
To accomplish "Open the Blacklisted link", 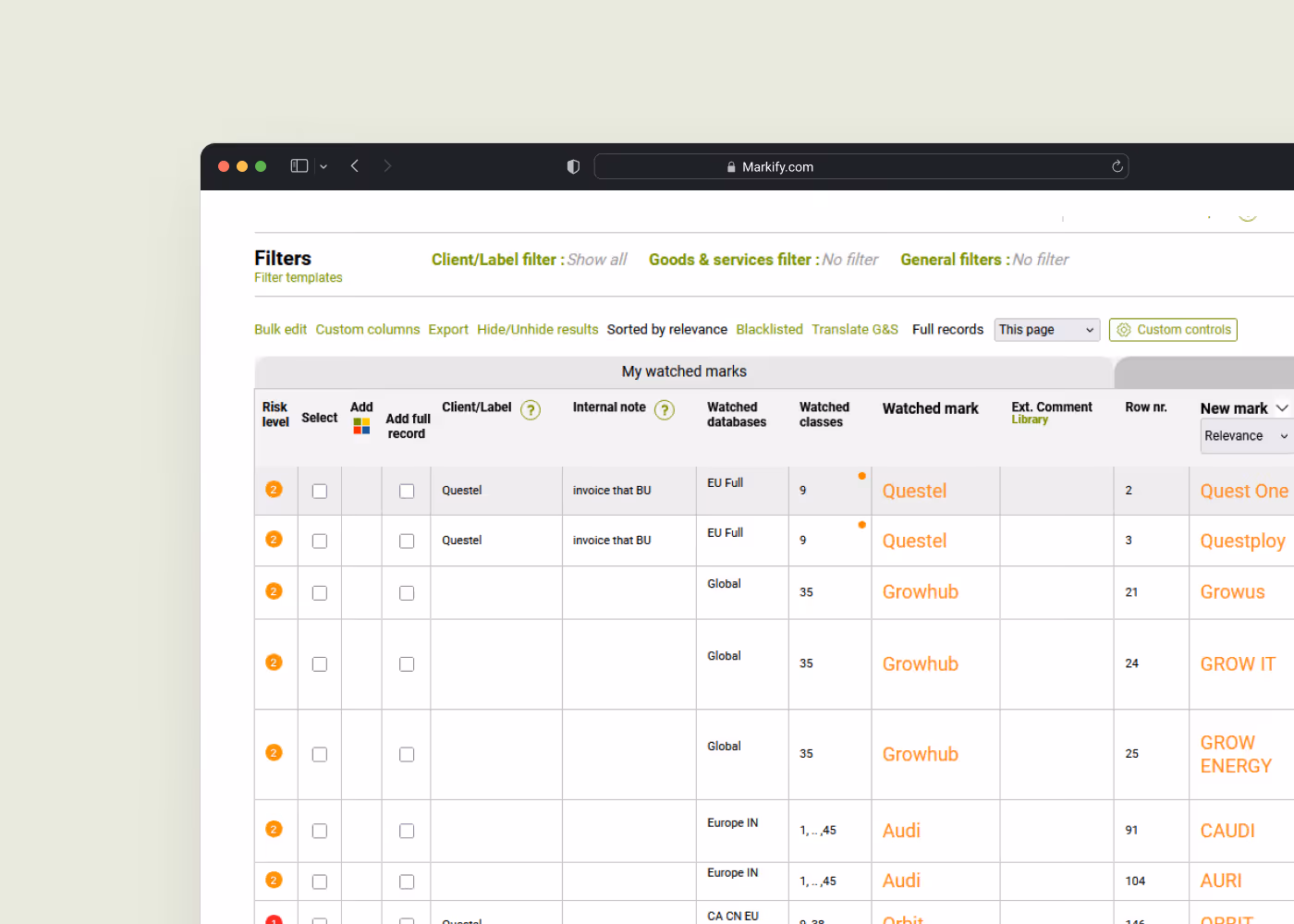I will point(770,330).
